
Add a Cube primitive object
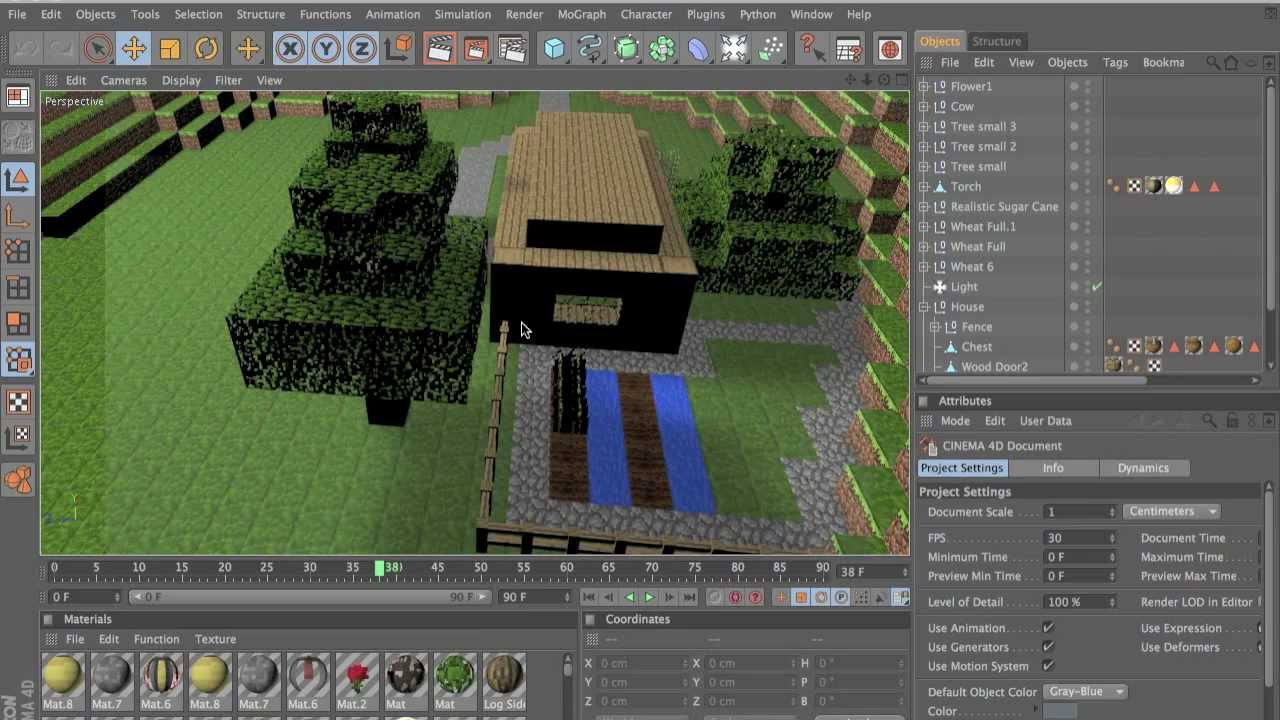(x=554, y=48)
